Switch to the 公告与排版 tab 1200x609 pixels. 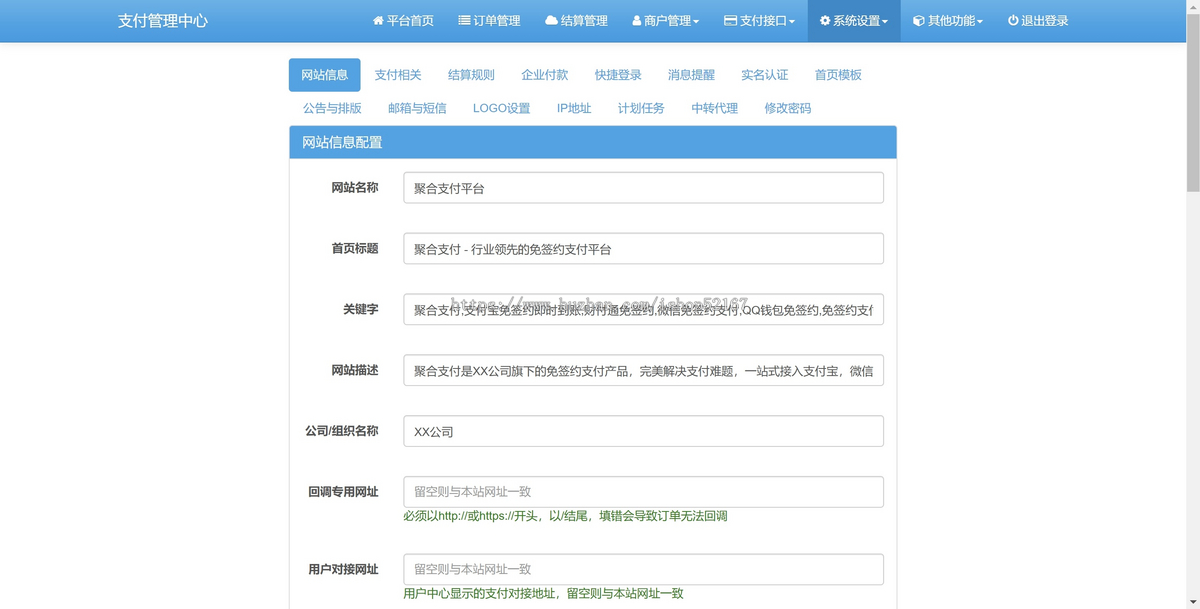tap(332, 108)
